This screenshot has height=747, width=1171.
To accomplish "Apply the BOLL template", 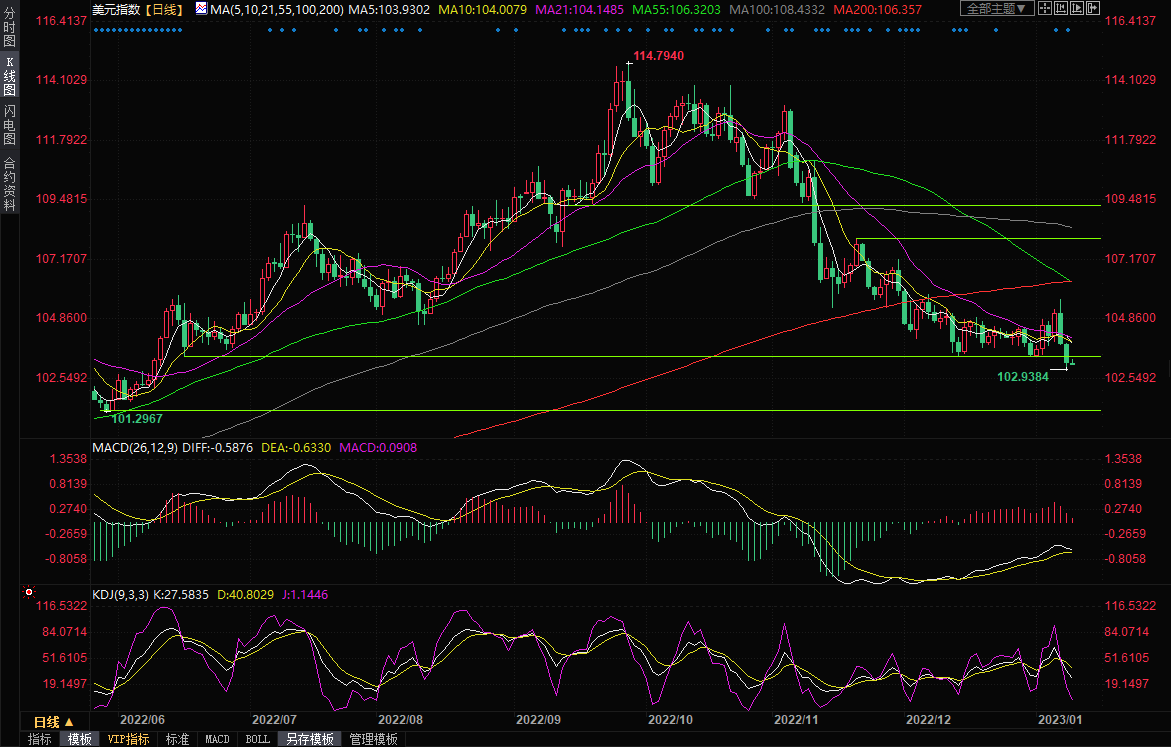I will coord(257,740).
